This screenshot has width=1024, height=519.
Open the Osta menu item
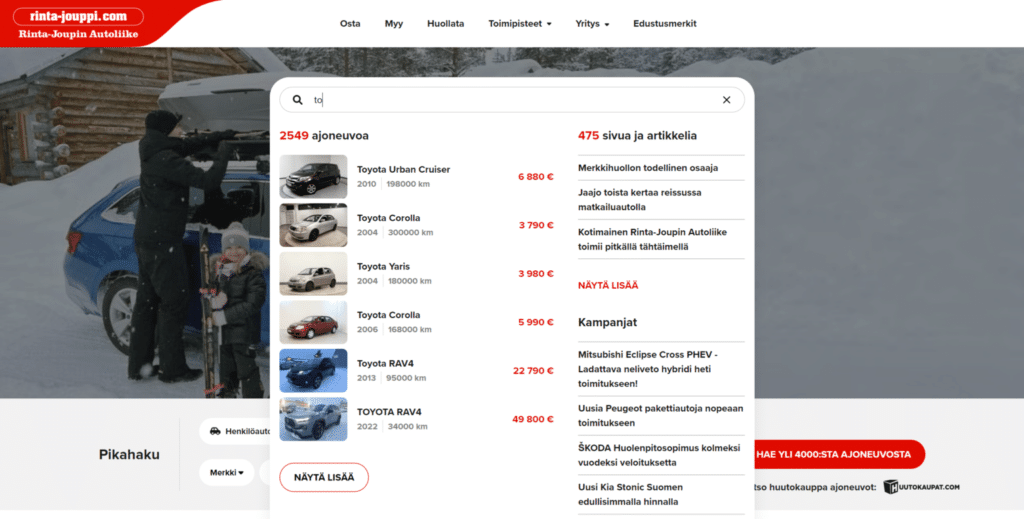click(350, 23)
